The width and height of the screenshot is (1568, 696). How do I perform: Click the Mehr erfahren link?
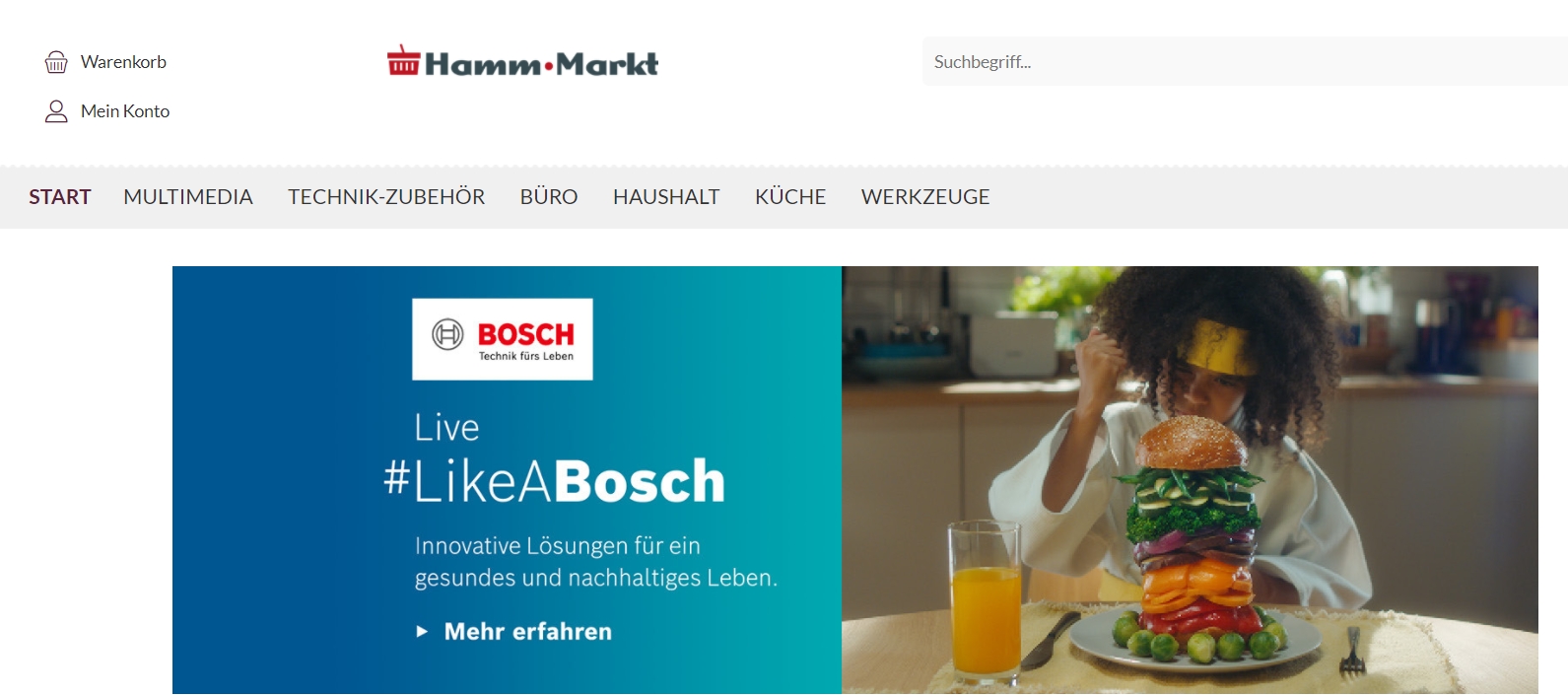pos(528,632)
